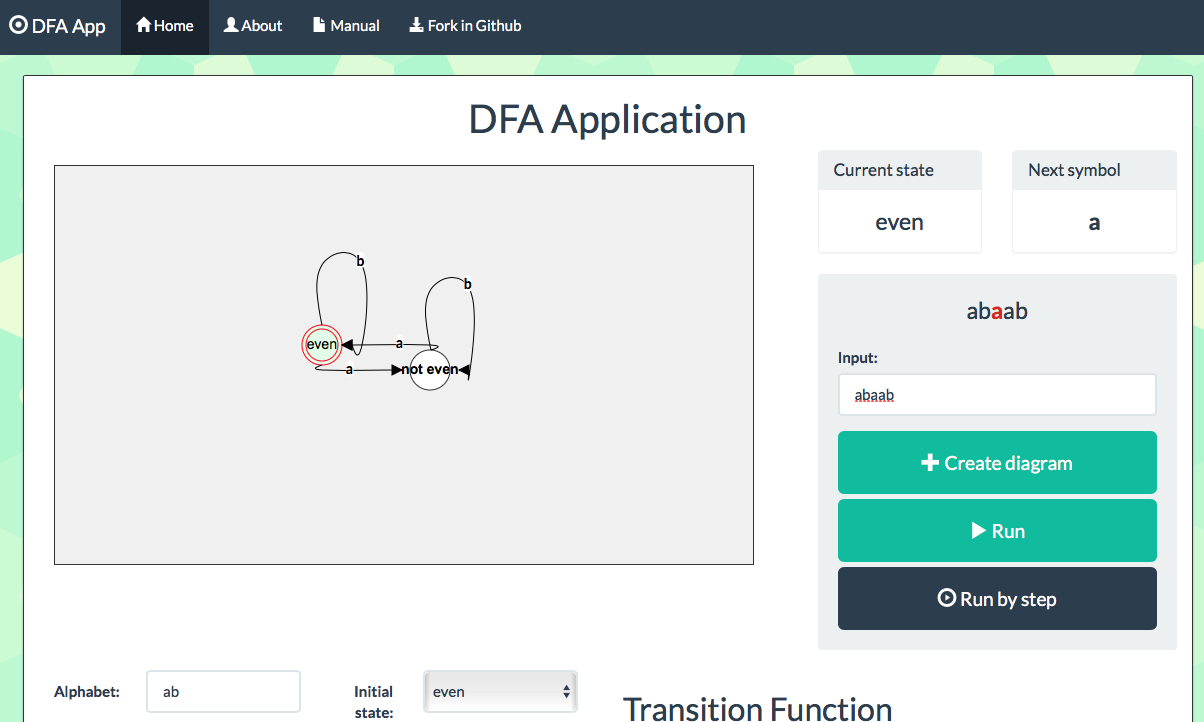Click the Current state value 'even'

(x=899, y=222)
